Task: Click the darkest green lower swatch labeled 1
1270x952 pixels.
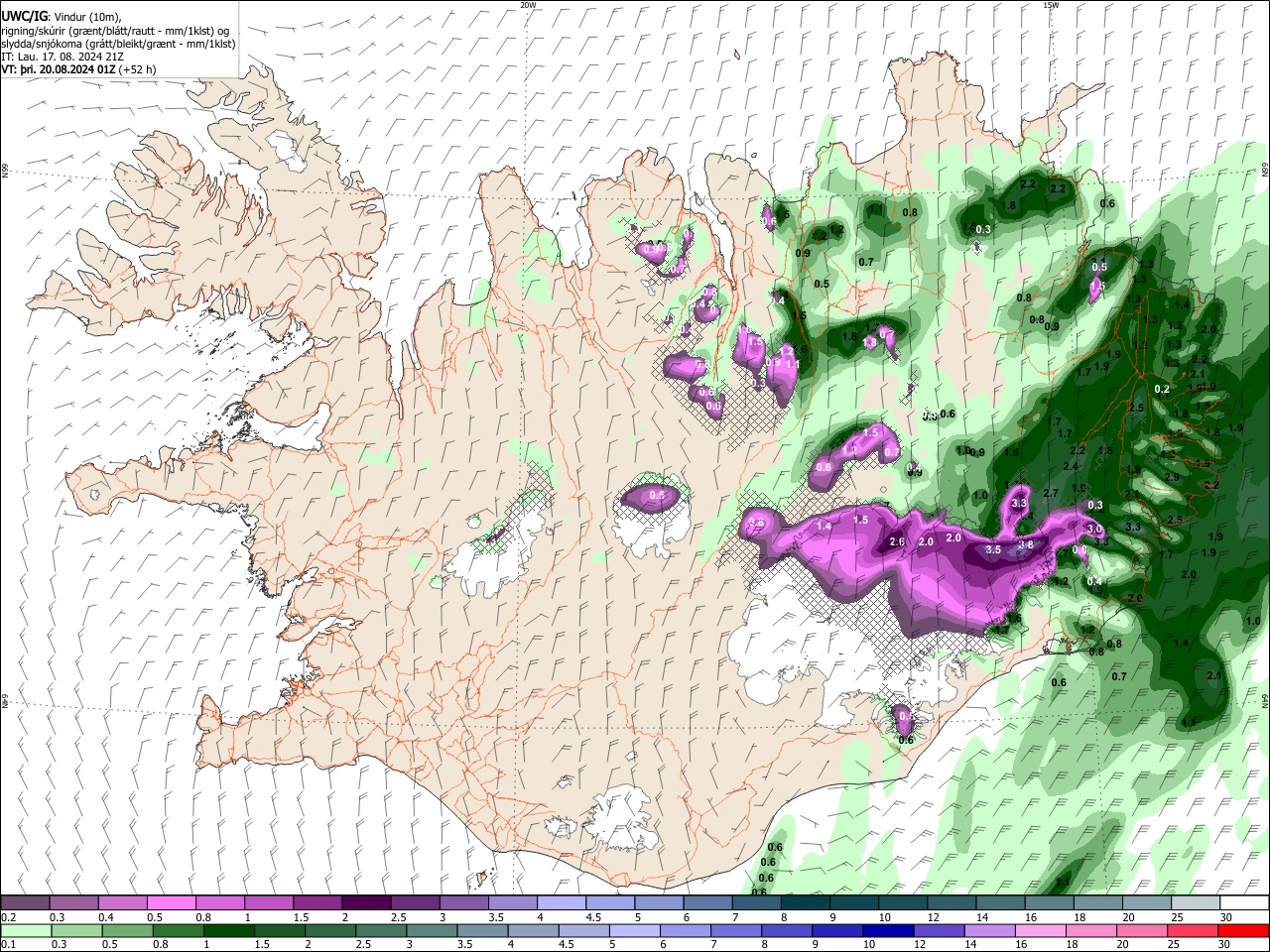Action: 228,931
